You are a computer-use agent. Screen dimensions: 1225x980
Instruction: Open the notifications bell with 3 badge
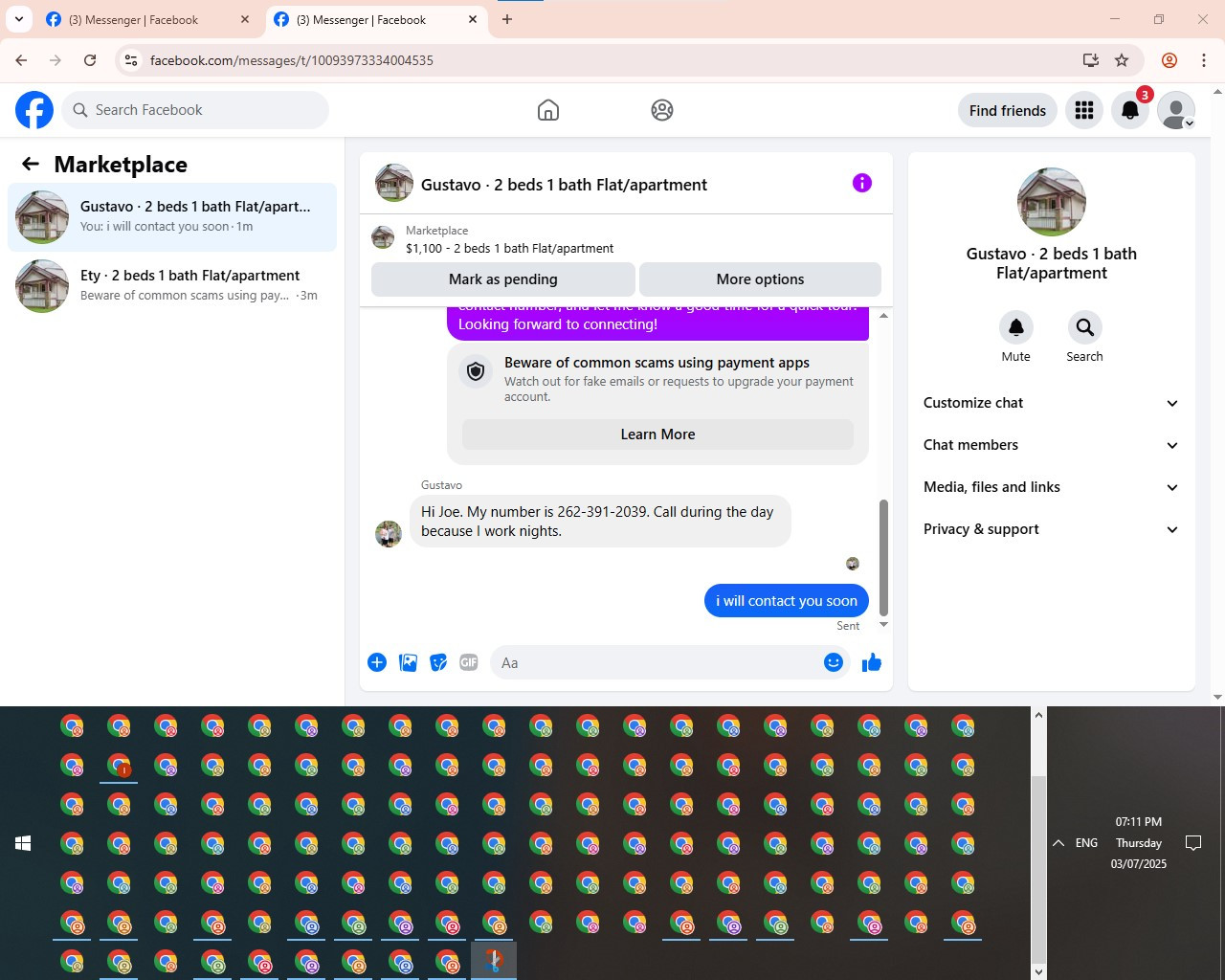coord(1130,110)
